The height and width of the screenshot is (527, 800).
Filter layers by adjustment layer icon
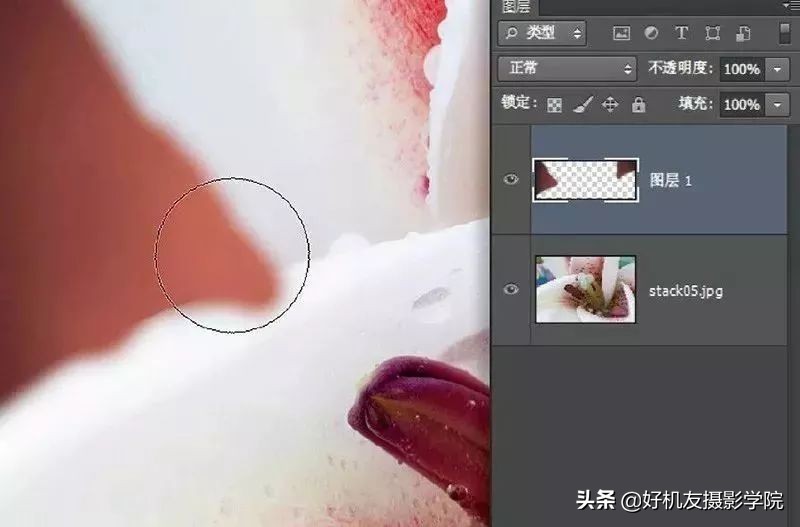click(x=651, y=33)
